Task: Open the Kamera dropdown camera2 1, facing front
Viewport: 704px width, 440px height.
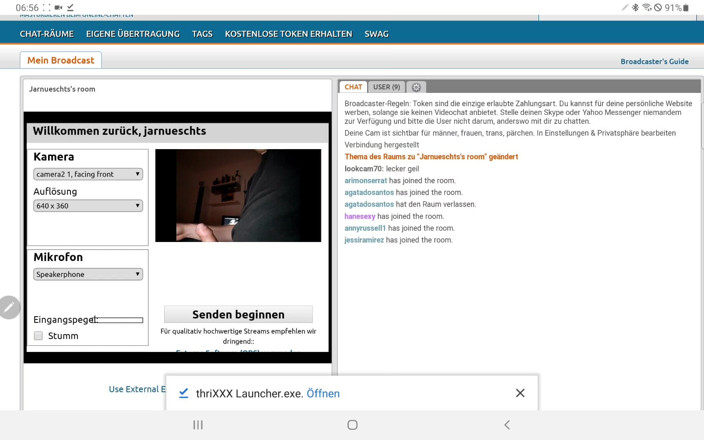Action: [x=88, y=174]
